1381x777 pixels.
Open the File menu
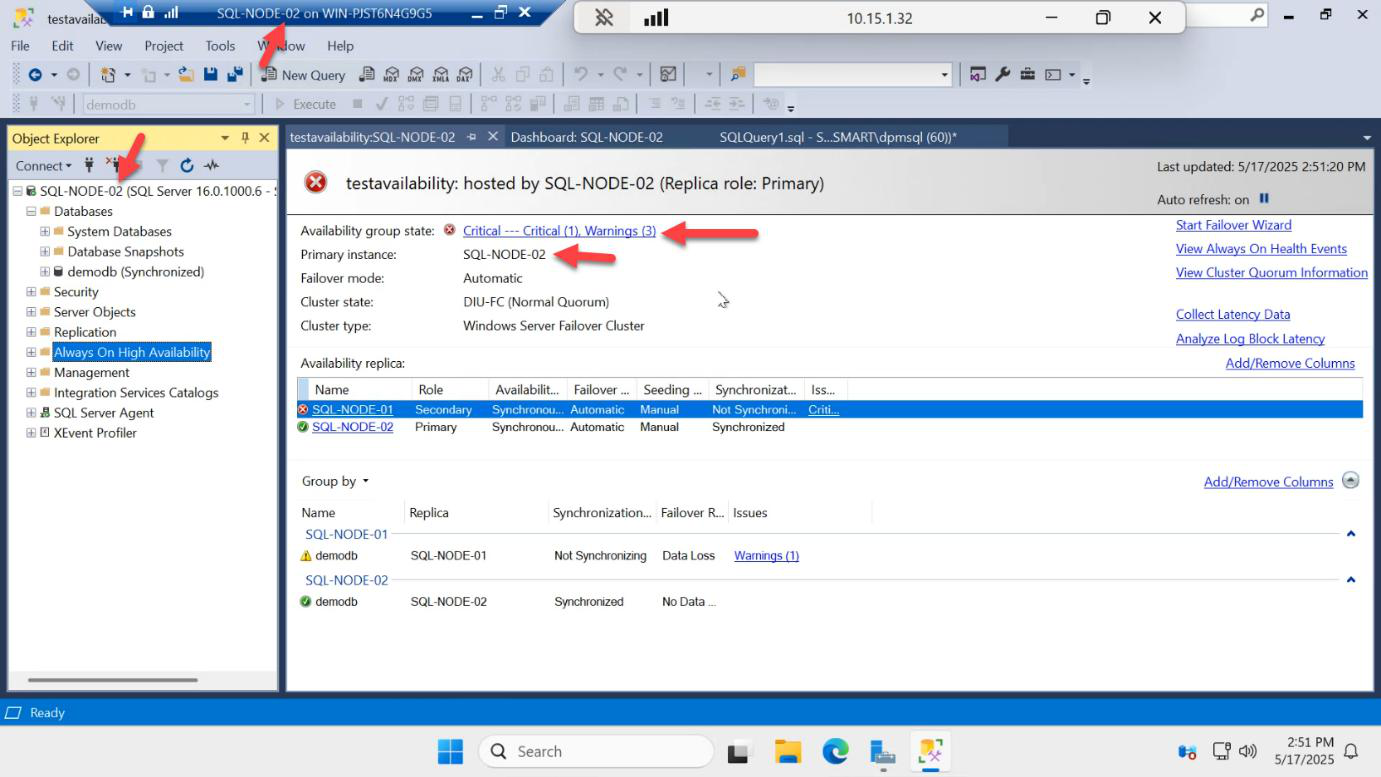tap(20, 46)
